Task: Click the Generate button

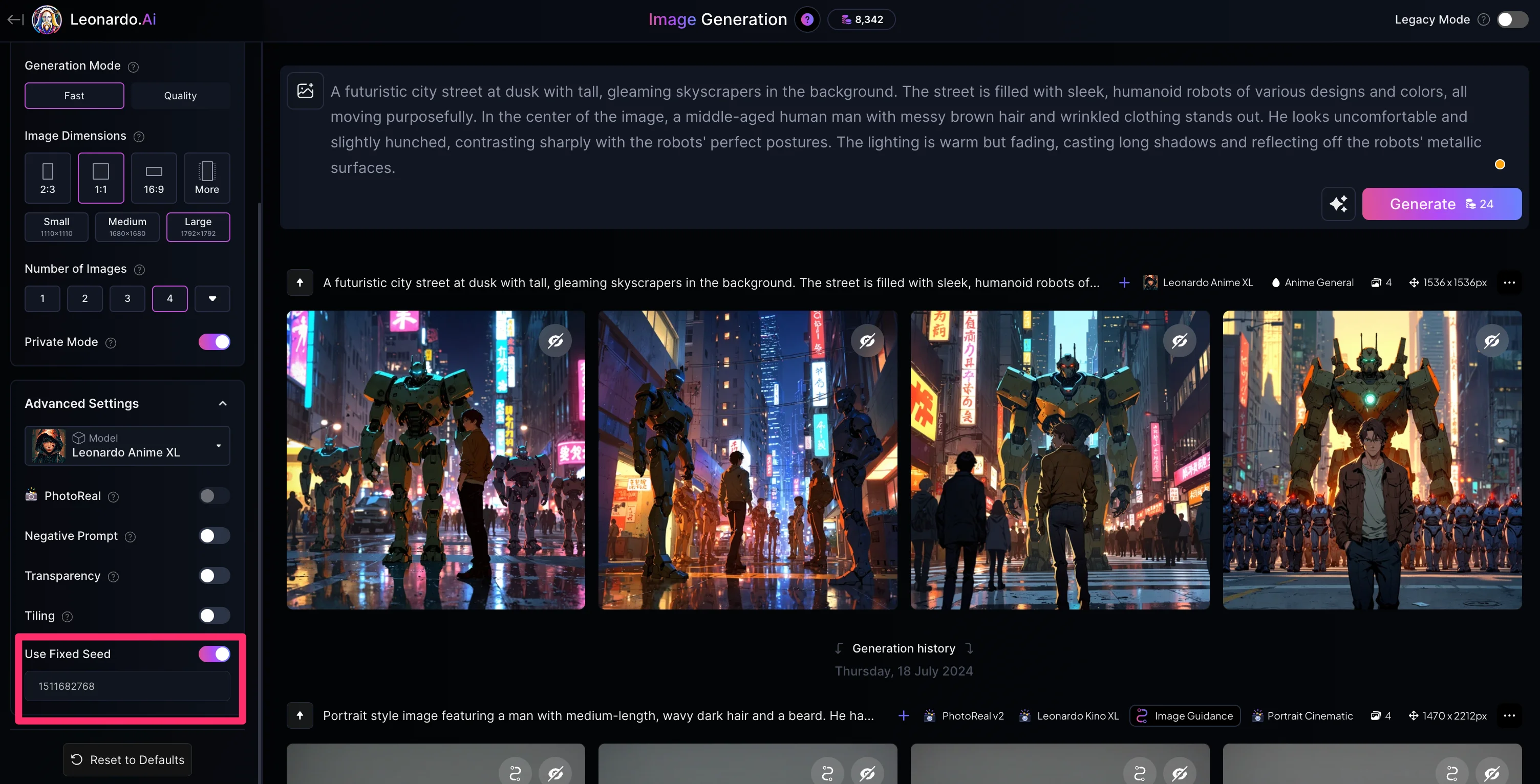Action: pyautogui.click(x=1441, y=204)
